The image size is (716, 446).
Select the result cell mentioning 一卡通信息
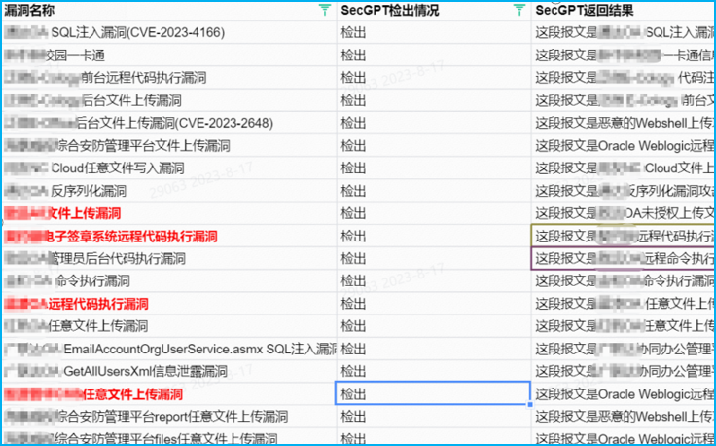[x=623, y=55]
